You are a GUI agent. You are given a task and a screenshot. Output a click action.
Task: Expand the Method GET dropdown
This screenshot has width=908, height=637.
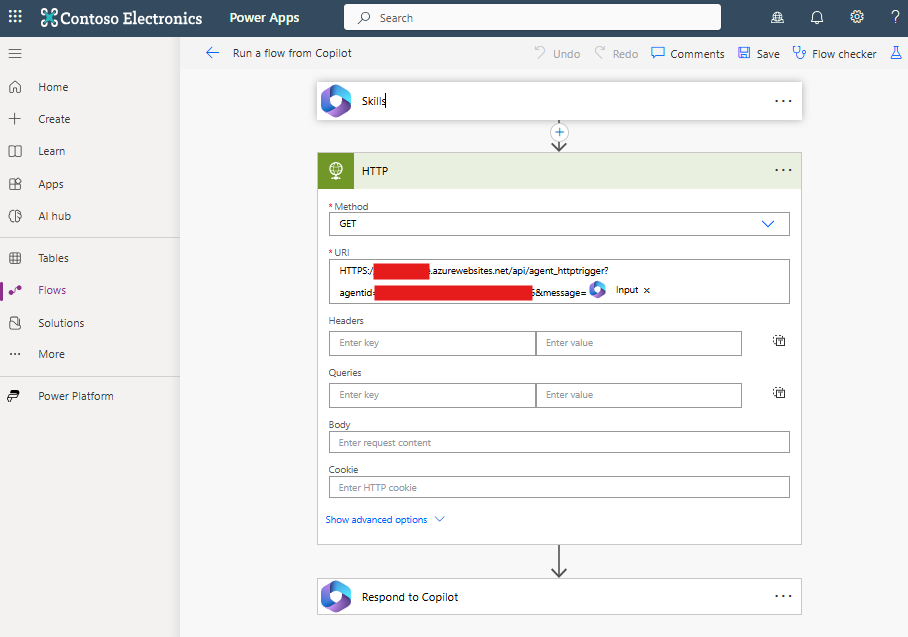768,224
